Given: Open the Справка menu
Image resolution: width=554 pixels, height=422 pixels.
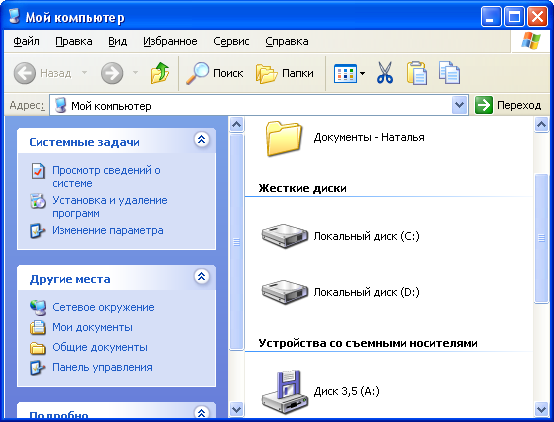Looking at the screenshot, I should (287, 41).
